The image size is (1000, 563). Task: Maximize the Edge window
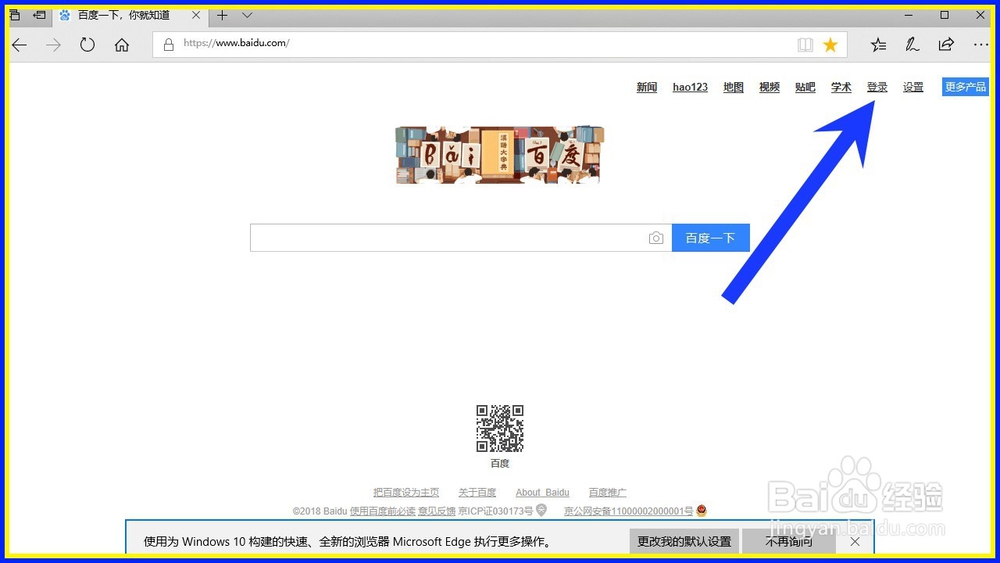945,15
